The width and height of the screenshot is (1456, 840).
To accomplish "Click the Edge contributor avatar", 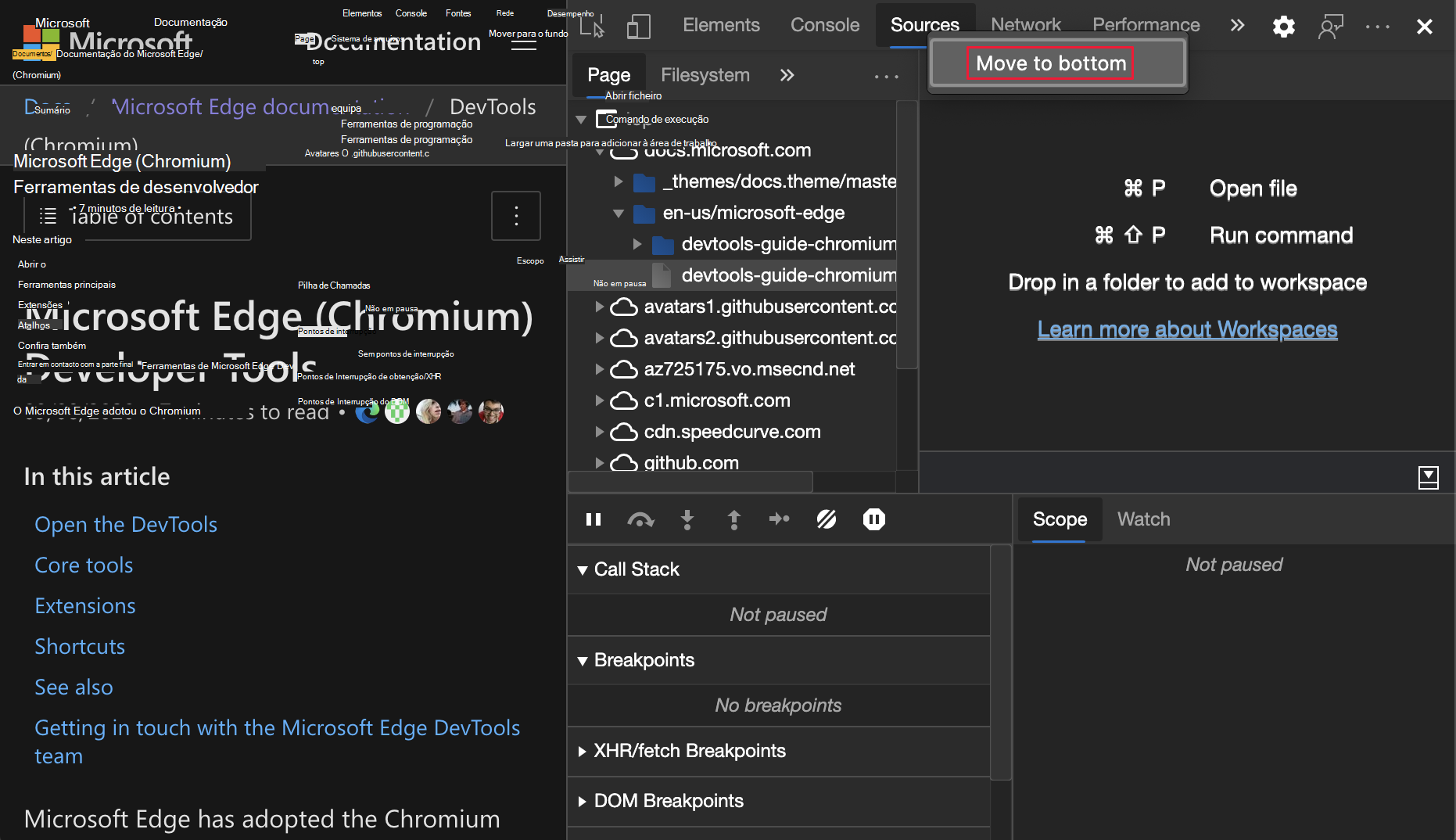I will click(367, 411).
